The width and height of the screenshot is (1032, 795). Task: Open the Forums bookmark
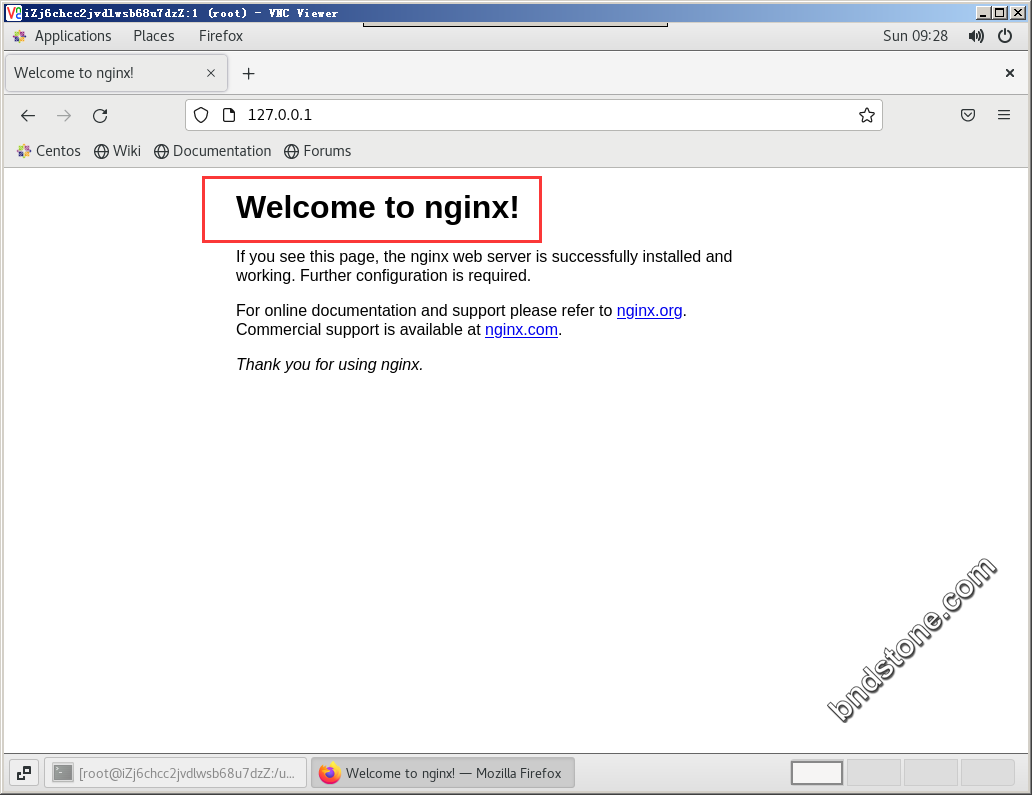[318, 151]
